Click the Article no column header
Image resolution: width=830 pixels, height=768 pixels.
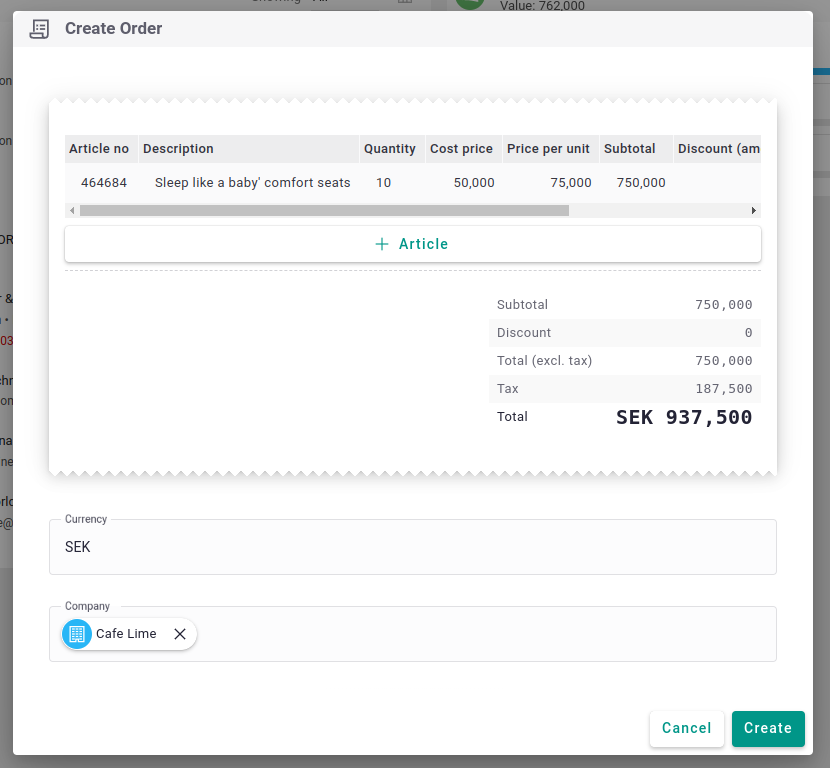[99, 149]
